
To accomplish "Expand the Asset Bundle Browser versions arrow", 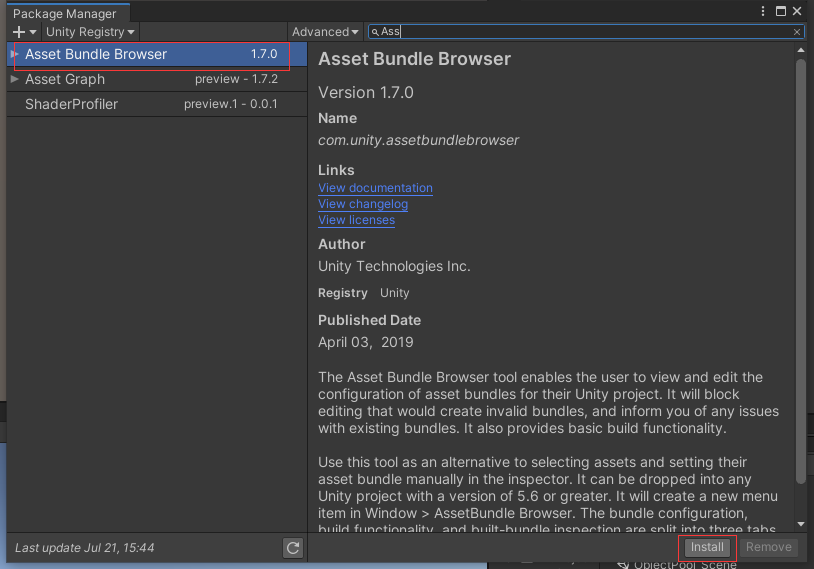I will click(x=15, y=53).
